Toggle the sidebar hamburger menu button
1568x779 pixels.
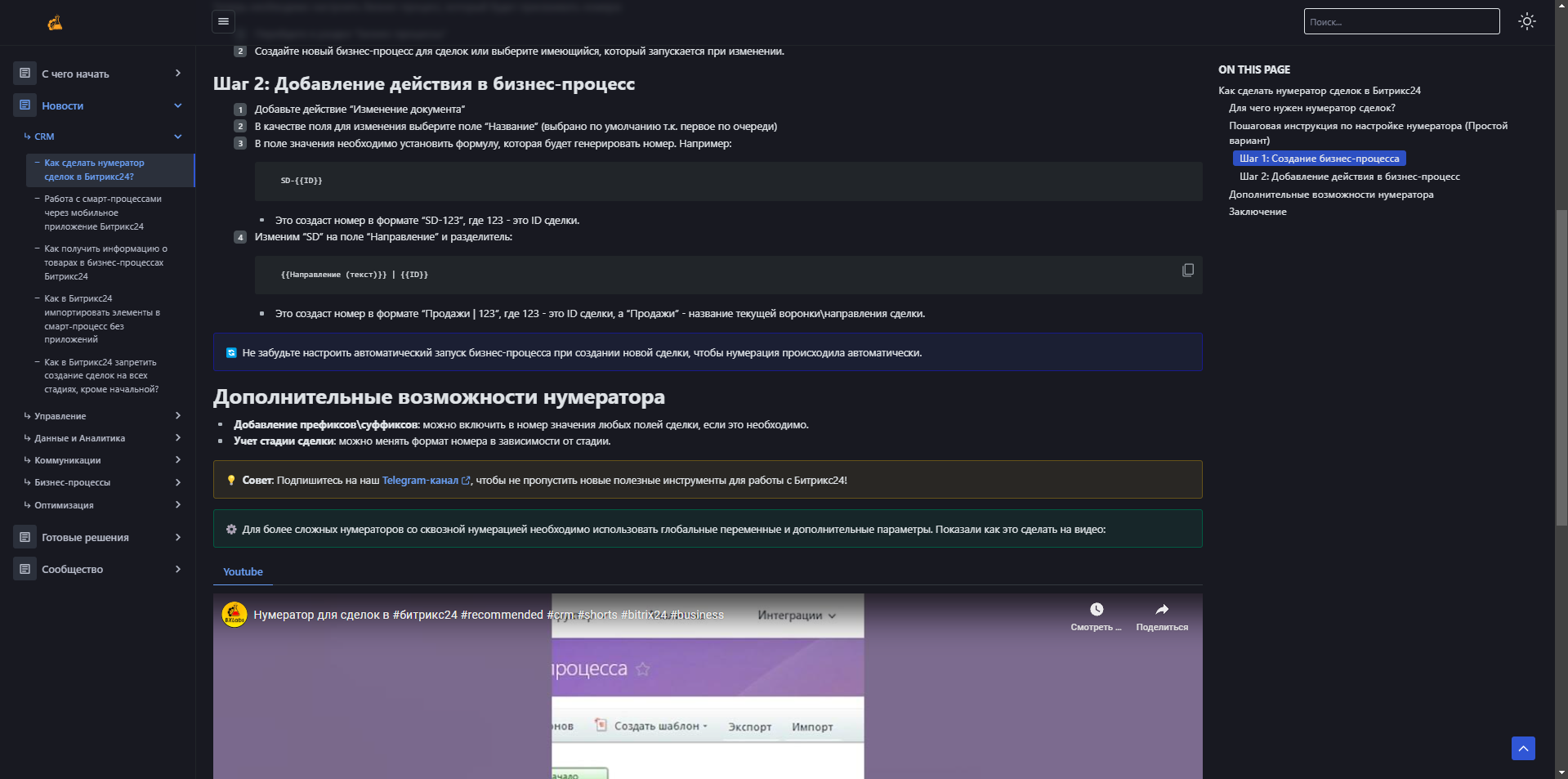coord(223,21)
